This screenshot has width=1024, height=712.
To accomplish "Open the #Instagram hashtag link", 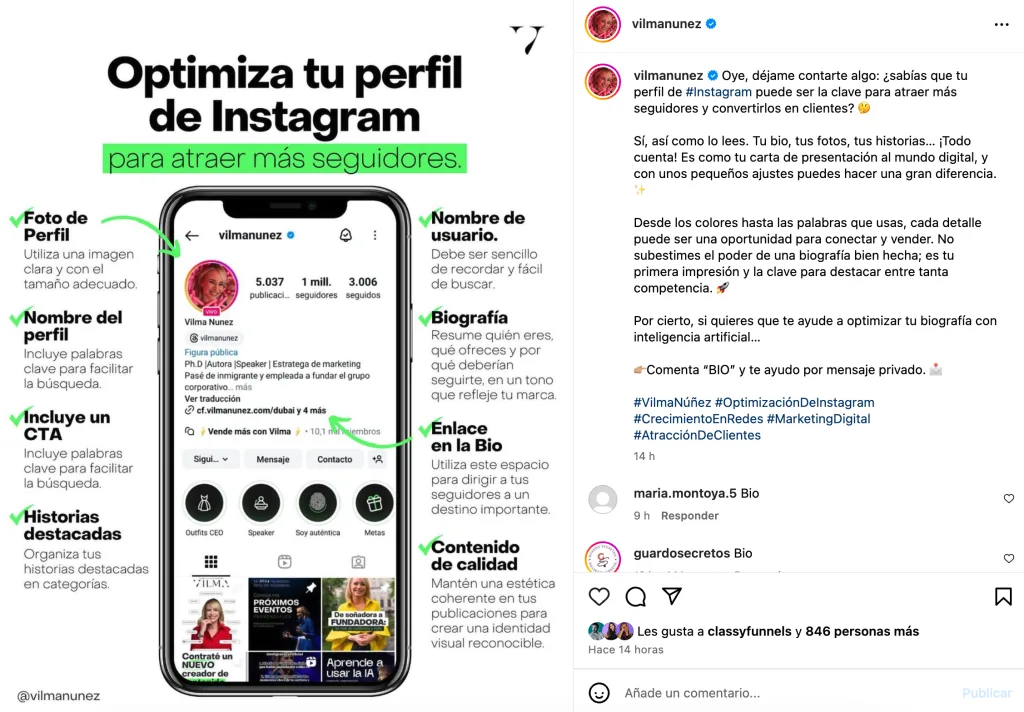I will point(718,92).
